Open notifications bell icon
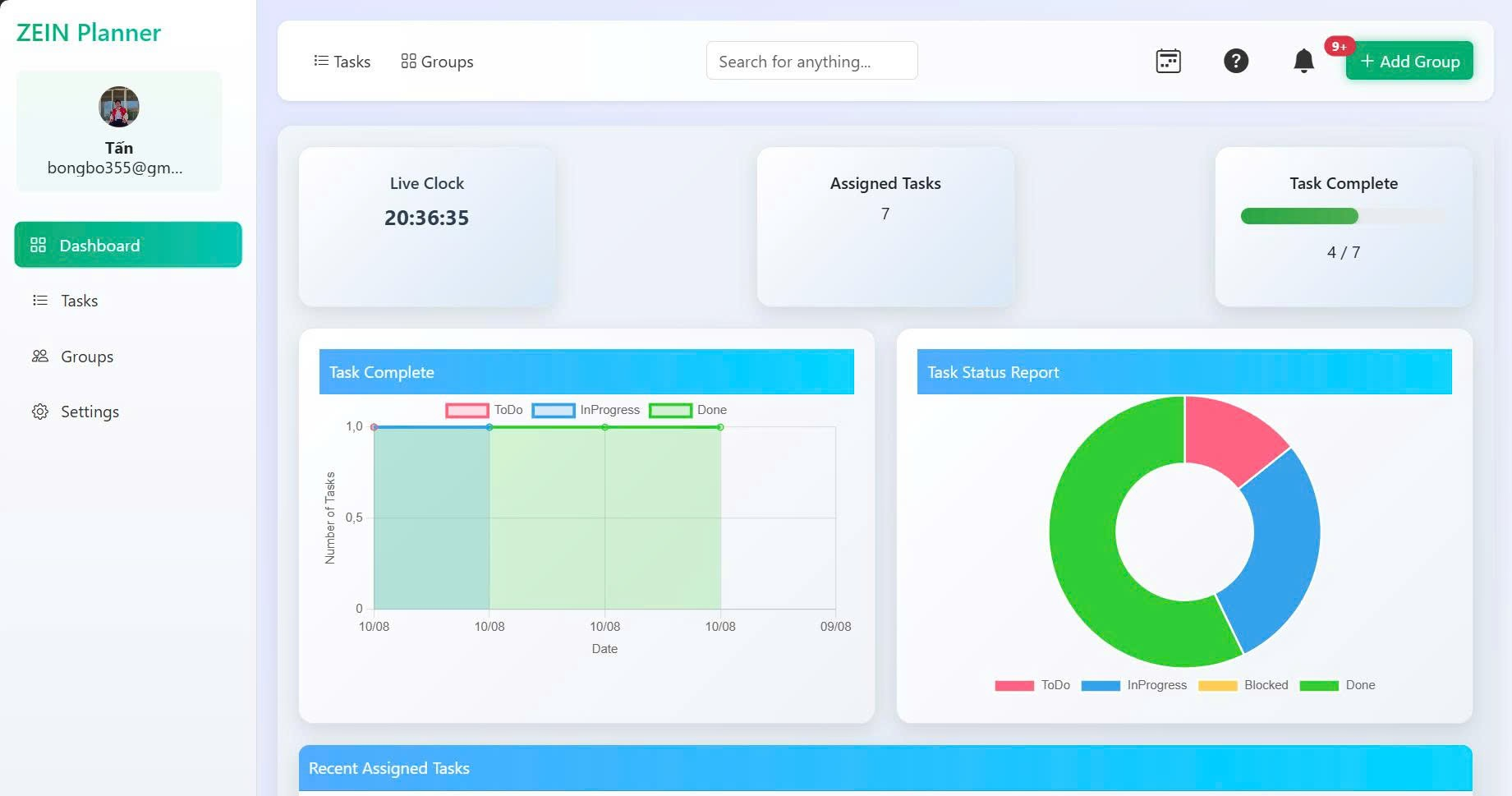 1303,61
